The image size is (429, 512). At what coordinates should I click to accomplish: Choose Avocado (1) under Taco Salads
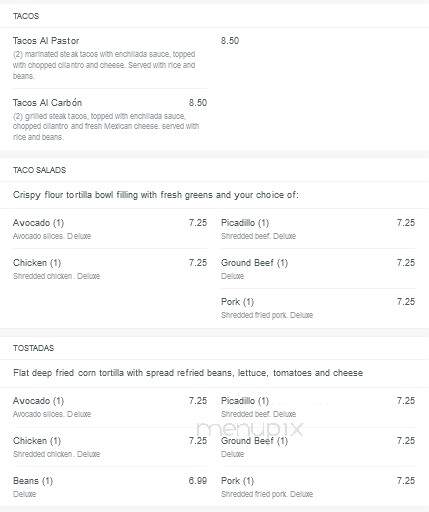38,223
